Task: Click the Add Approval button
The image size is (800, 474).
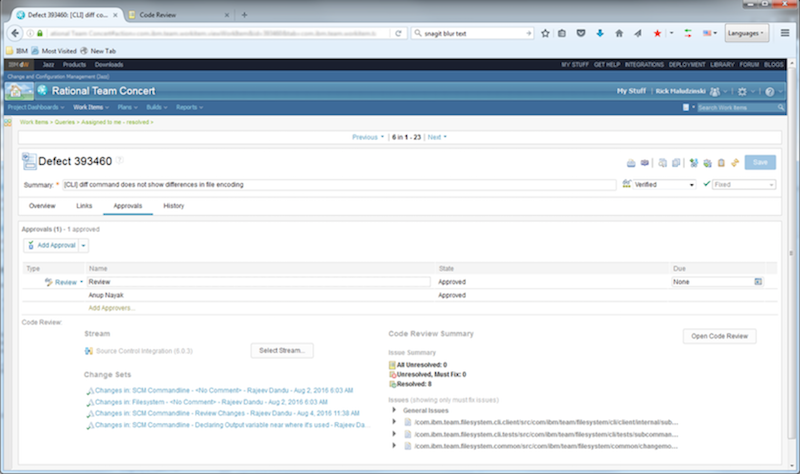Action: tap(52, 245)
